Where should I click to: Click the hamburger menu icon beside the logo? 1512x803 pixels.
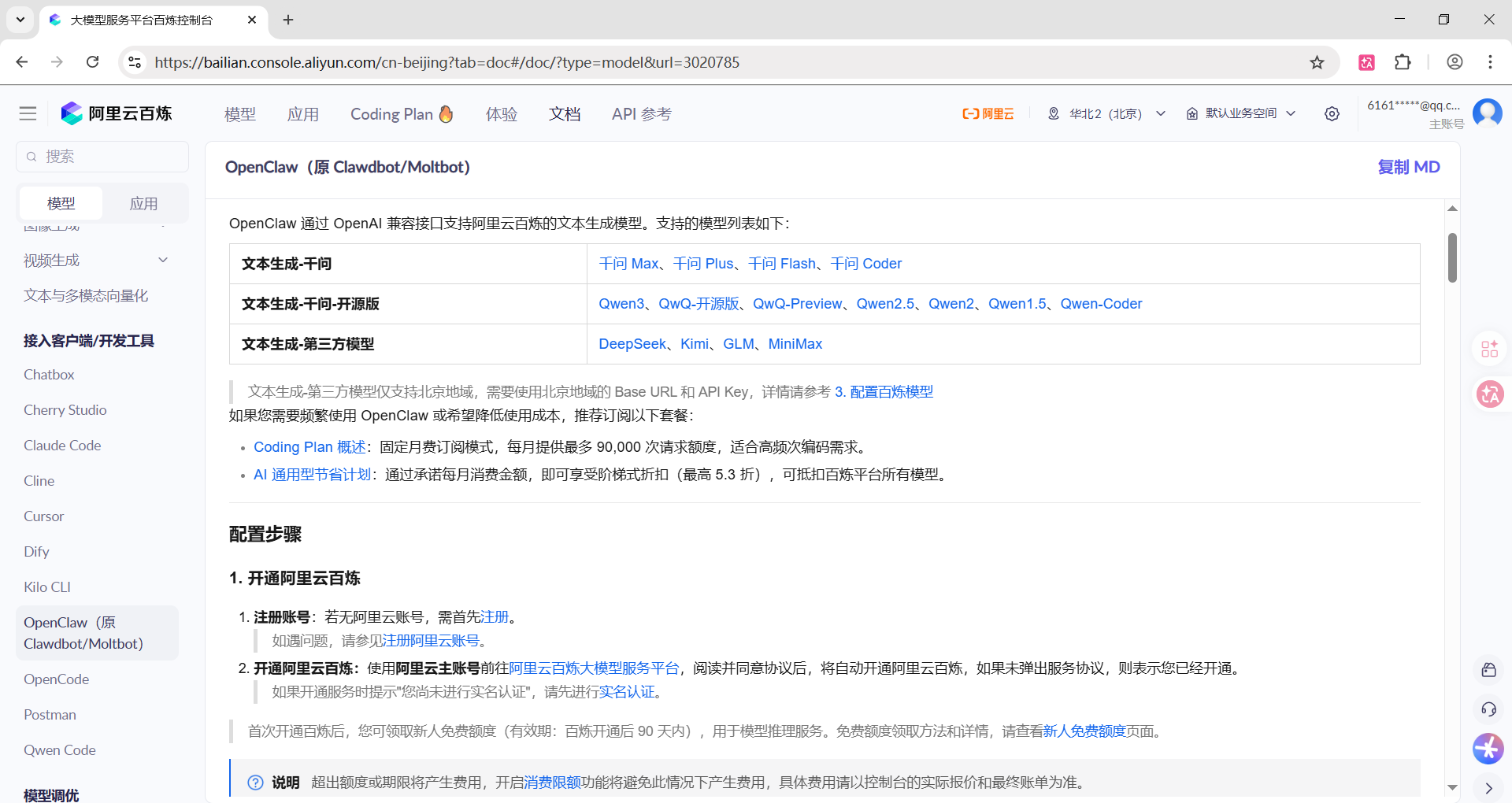[x=28, y=113]
